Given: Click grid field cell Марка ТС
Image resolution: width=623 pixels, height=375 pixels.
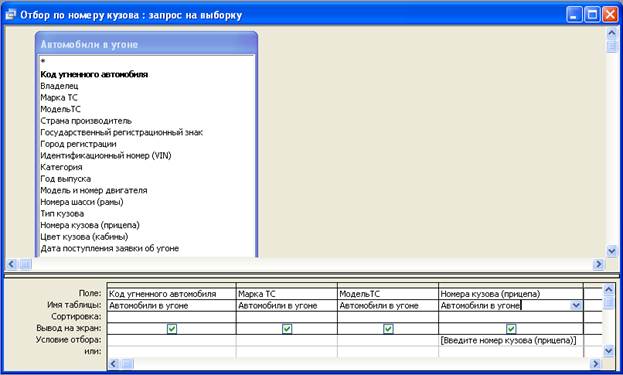Looking at the screenshot, I should pos(286,294).
